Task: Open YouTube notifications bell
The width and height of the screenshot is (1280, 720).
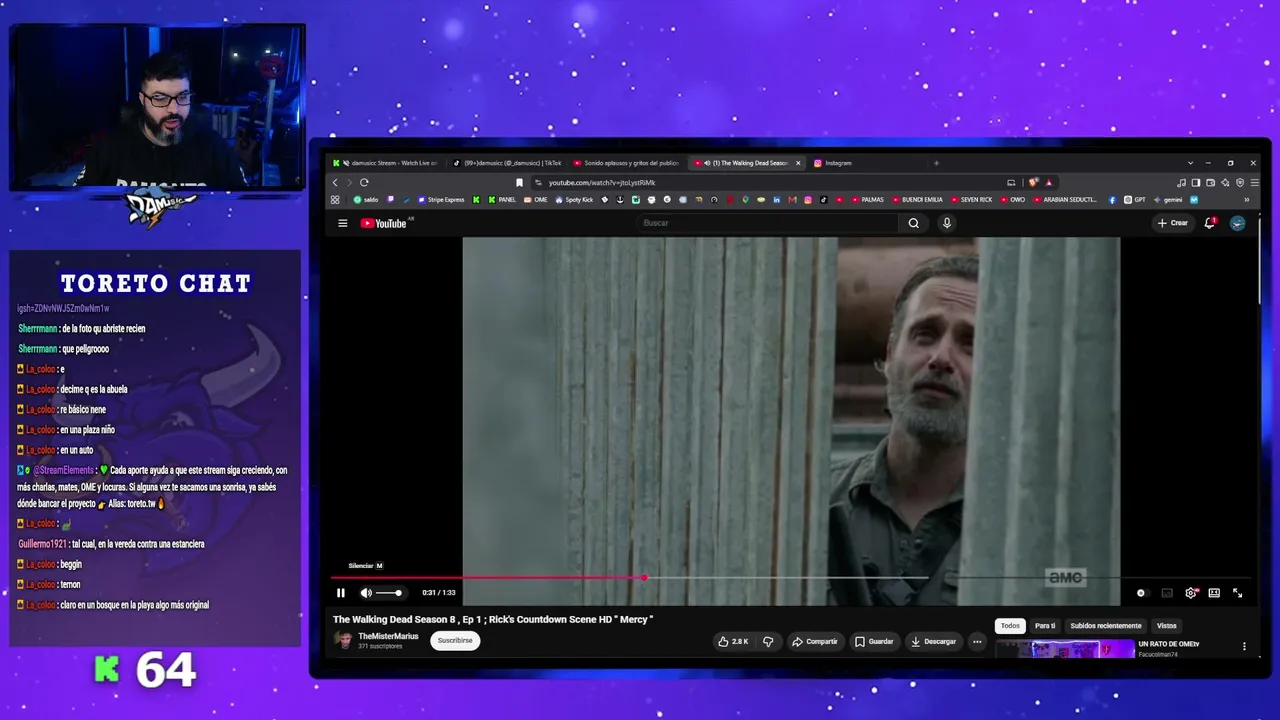Action: (1209, 223)
